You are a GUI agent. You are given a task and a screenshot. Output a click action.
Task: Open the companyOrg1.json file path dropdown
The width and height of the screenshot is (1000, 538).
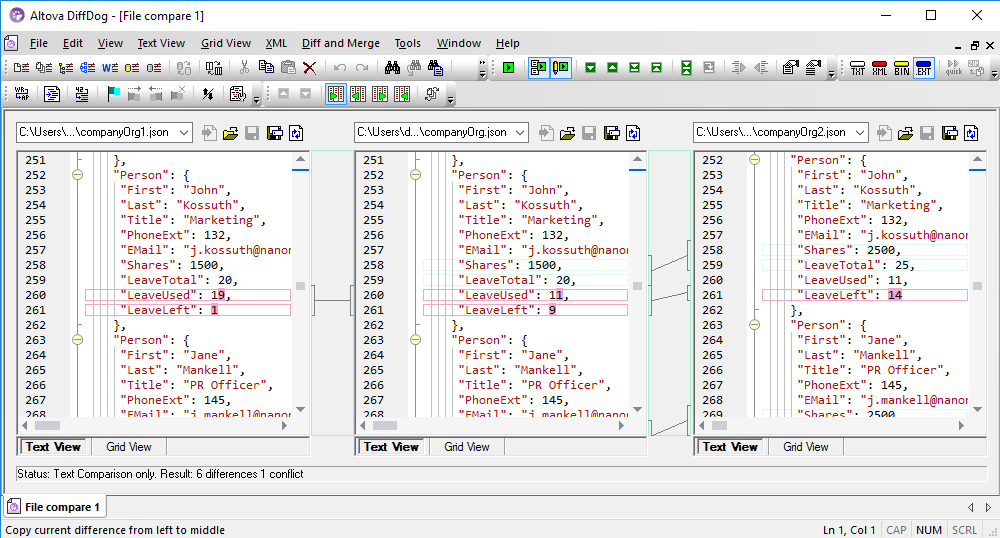[x=183, y=133]
